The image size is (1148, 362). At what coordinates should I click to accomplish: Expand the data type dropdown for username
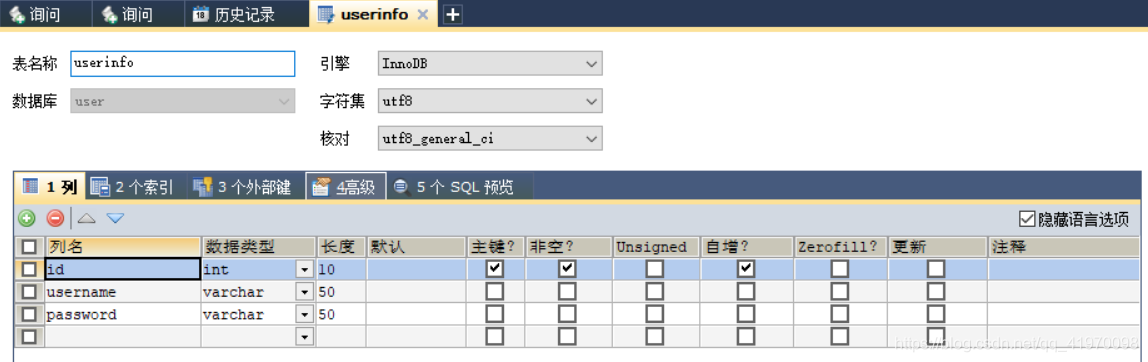(305, 292)
